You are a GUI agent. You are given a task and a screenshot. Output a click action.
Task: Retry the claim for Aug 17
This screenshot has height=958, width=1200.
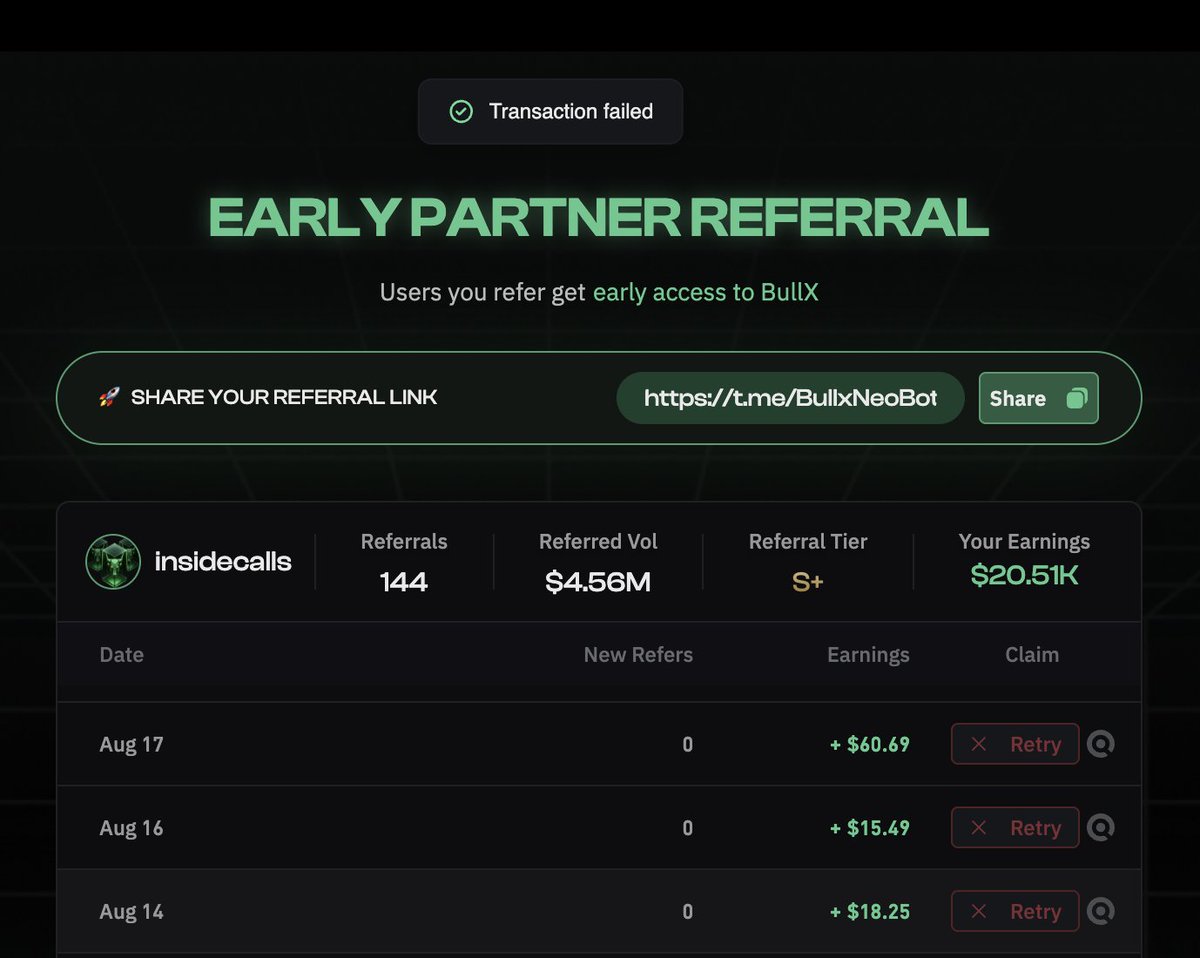1015,744
